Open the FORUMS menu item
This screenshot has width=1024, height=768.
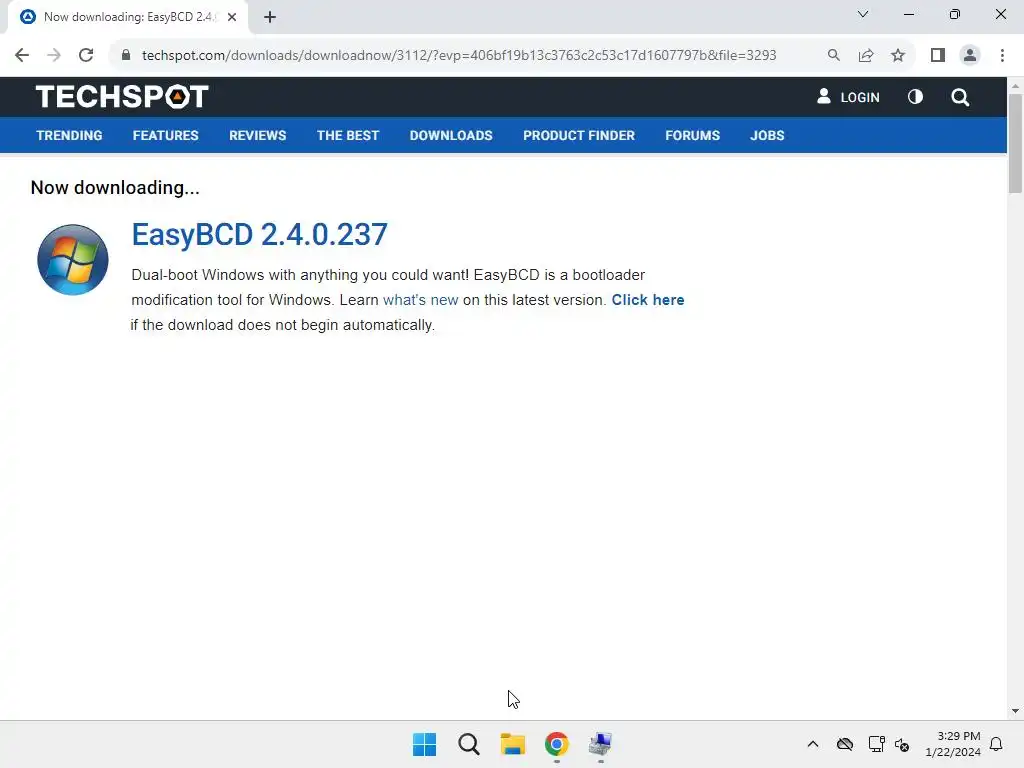pos(692,135)
